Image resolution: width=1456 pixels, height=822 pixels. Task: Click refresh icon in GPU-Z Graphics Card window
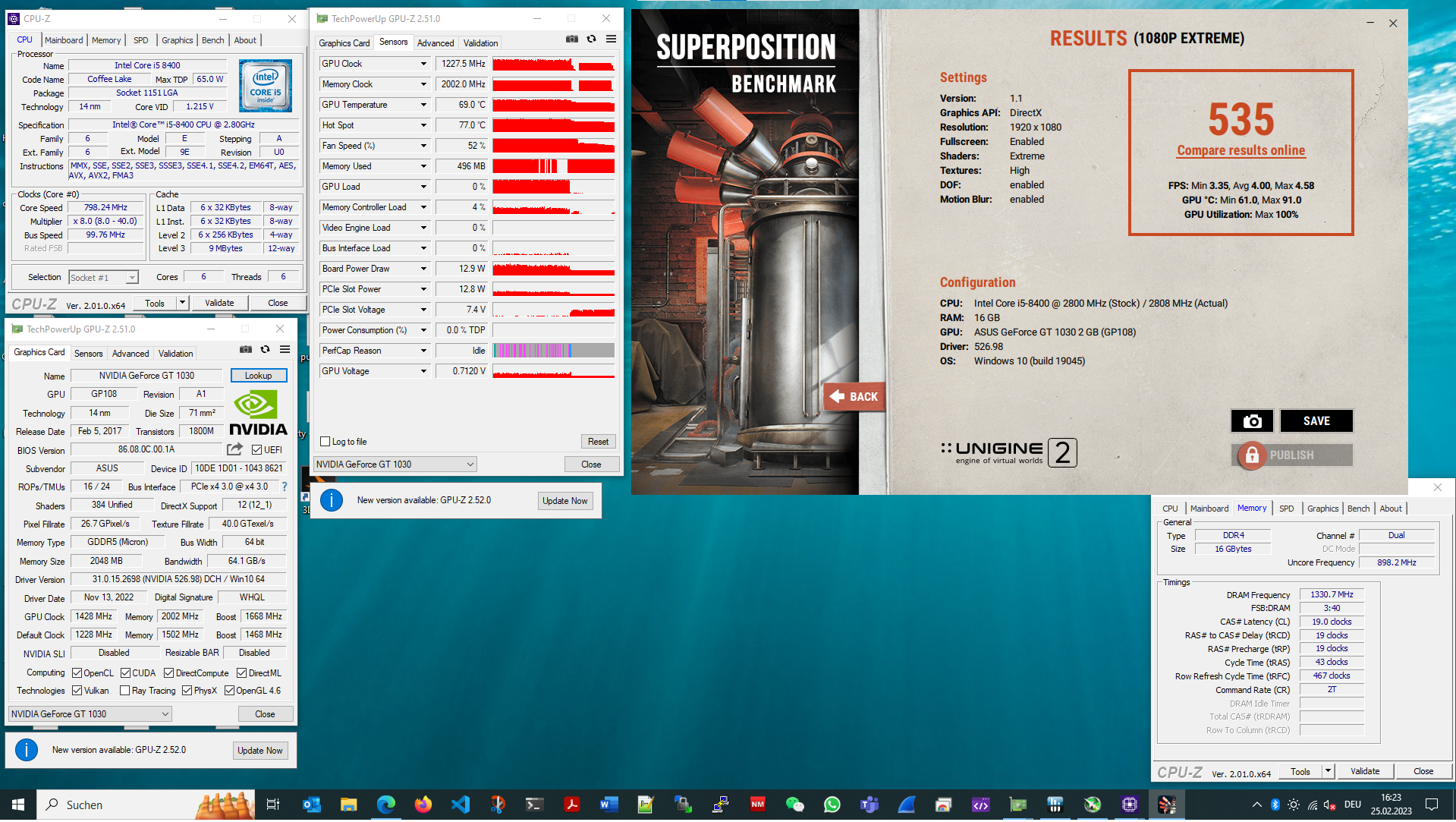pos(266,349)
